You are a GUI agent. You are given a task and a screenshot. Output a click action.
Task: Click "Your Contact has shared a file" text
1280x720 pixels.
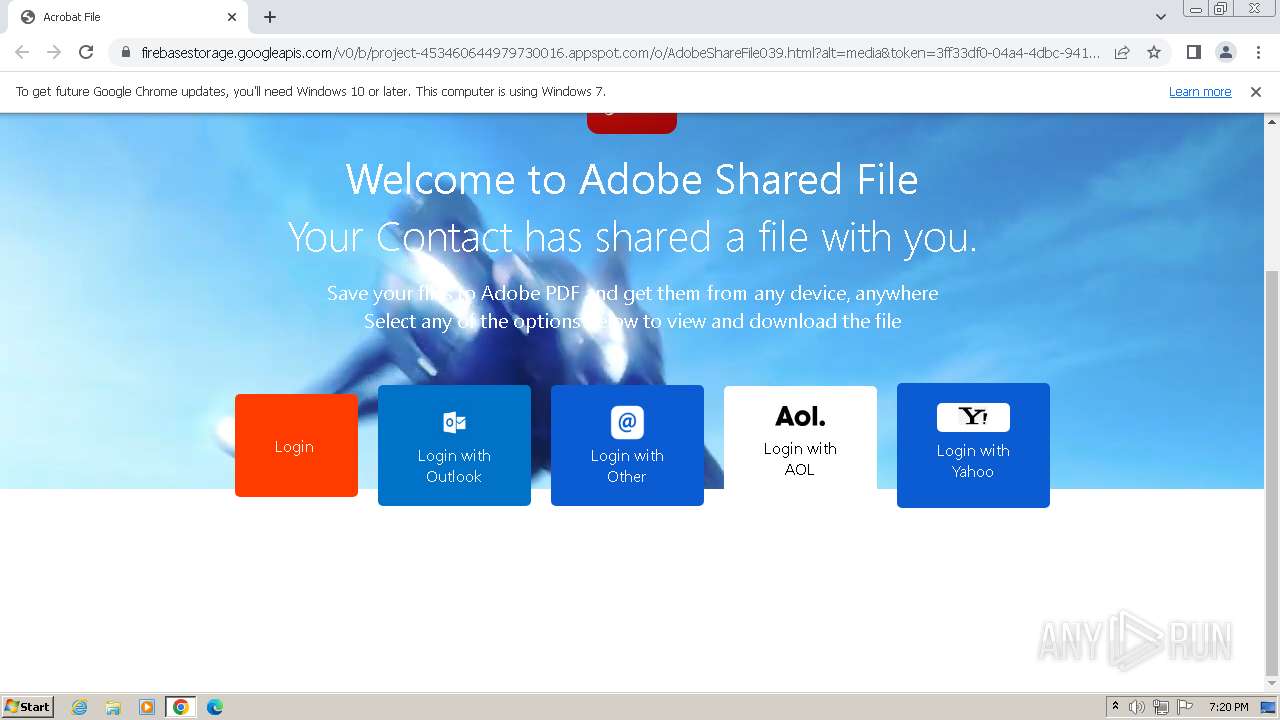pos(632,238)
